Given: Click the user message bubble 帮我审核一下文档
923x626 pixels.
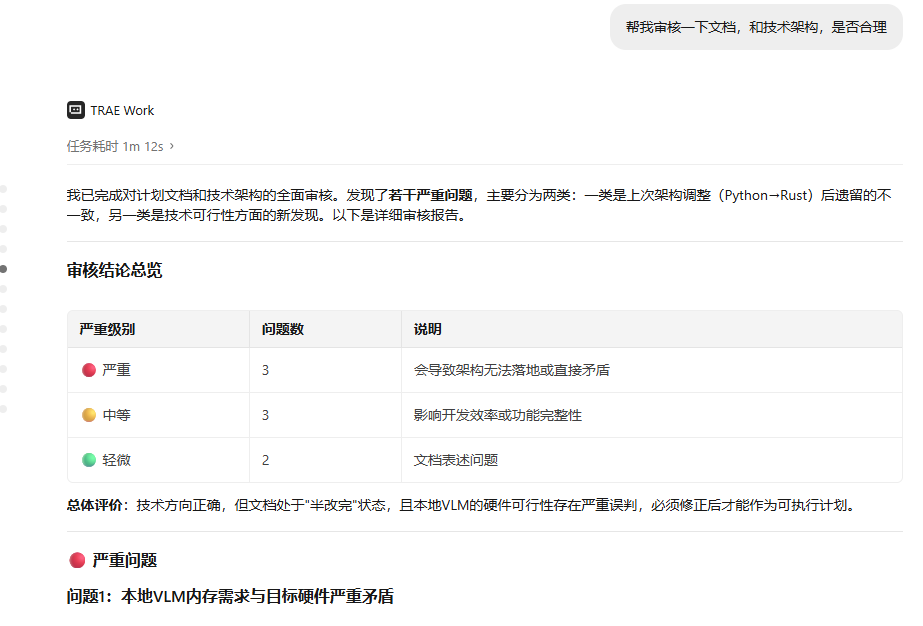Looking at the screenshot, I should point(756,27).
